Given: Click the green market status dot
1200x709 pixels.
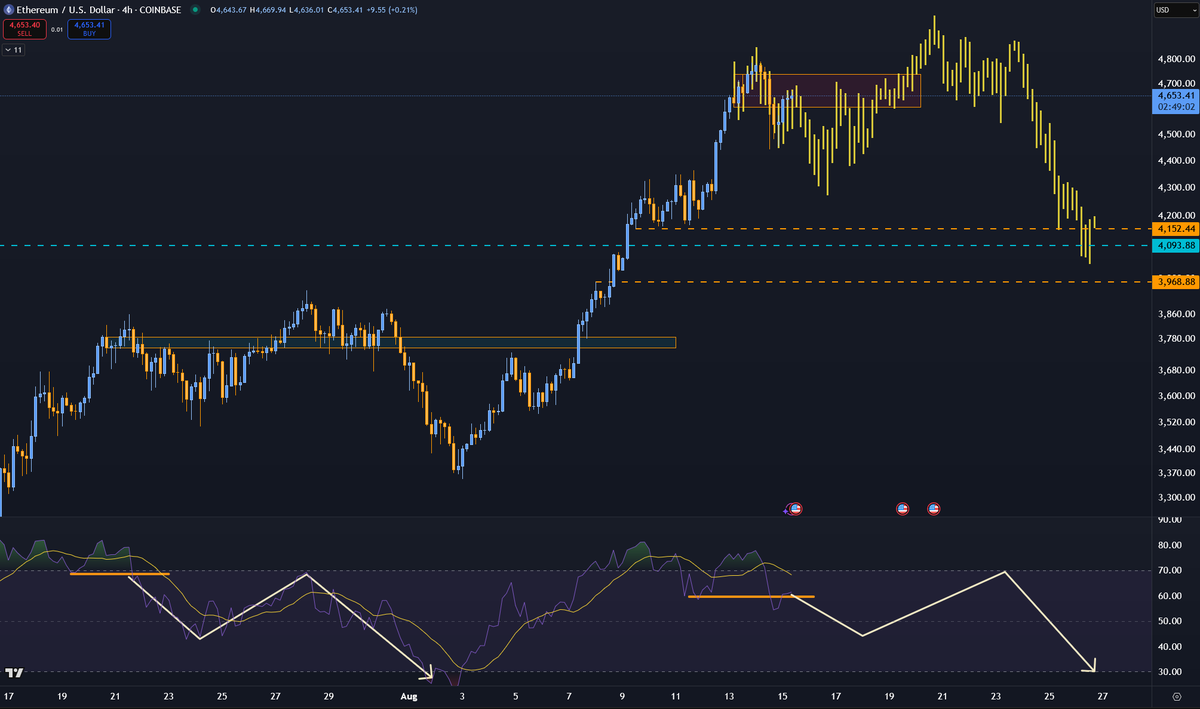Looking at the screenshot, I should 194,10.
